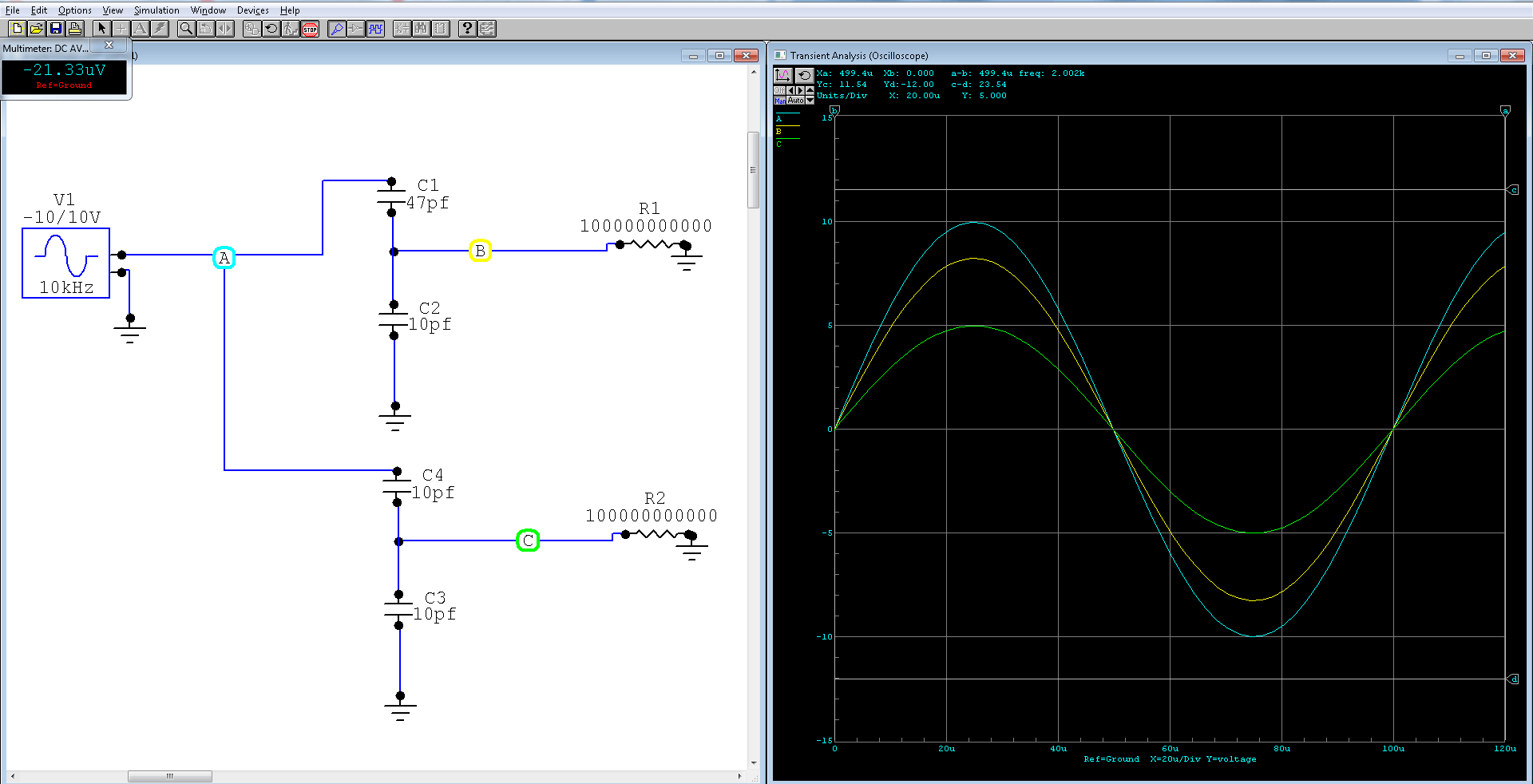Select capacitor C4 in the schematic
Viewport: 1533px width, 784px height.
[x=397, y=487]
